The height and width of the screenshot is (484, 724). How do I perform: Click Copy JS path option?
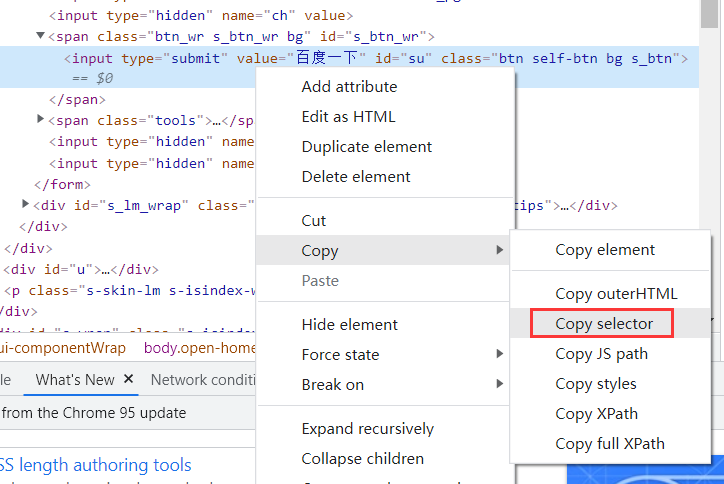tap(601, 354)
